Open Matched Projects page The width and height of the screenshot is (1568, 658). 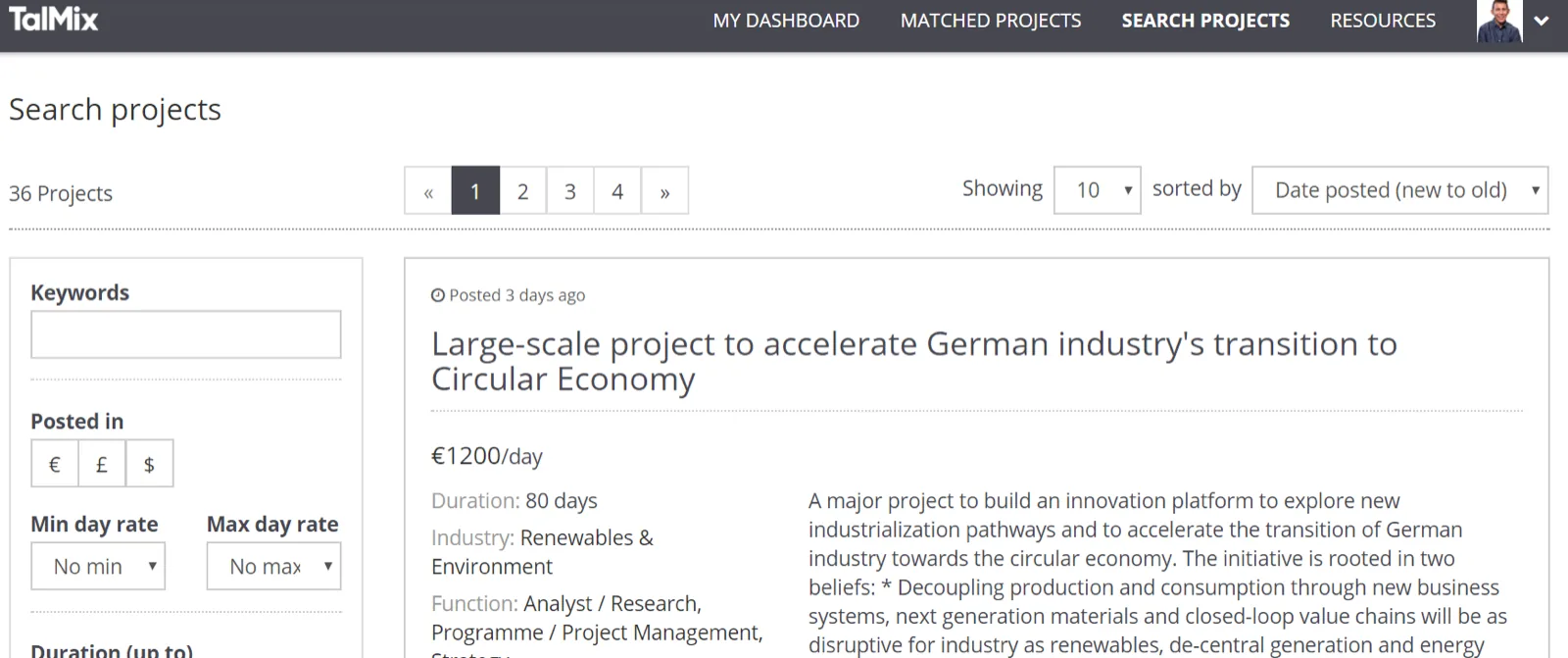click(991, 21)
